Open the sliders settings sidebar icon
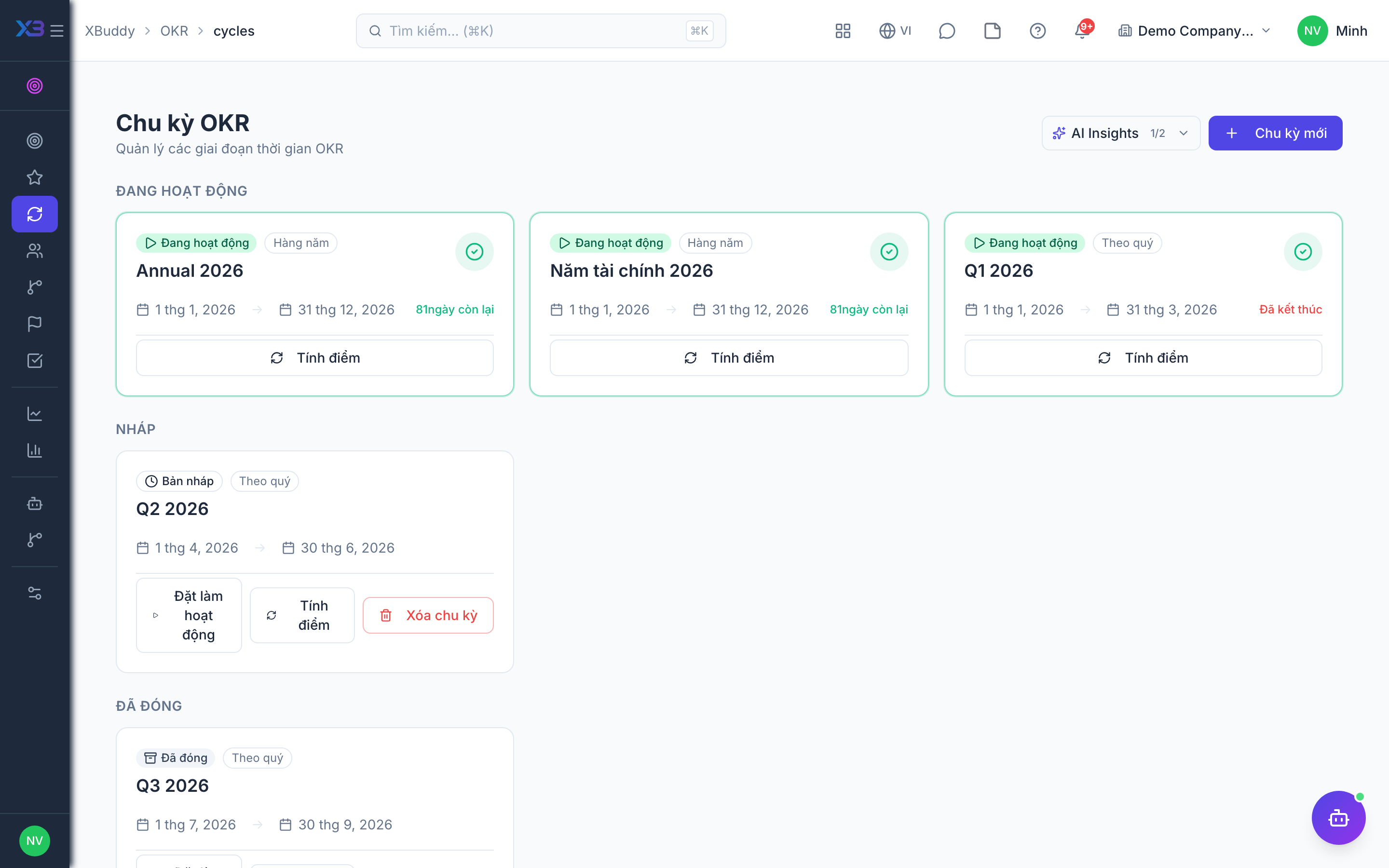 click(34, 593)
